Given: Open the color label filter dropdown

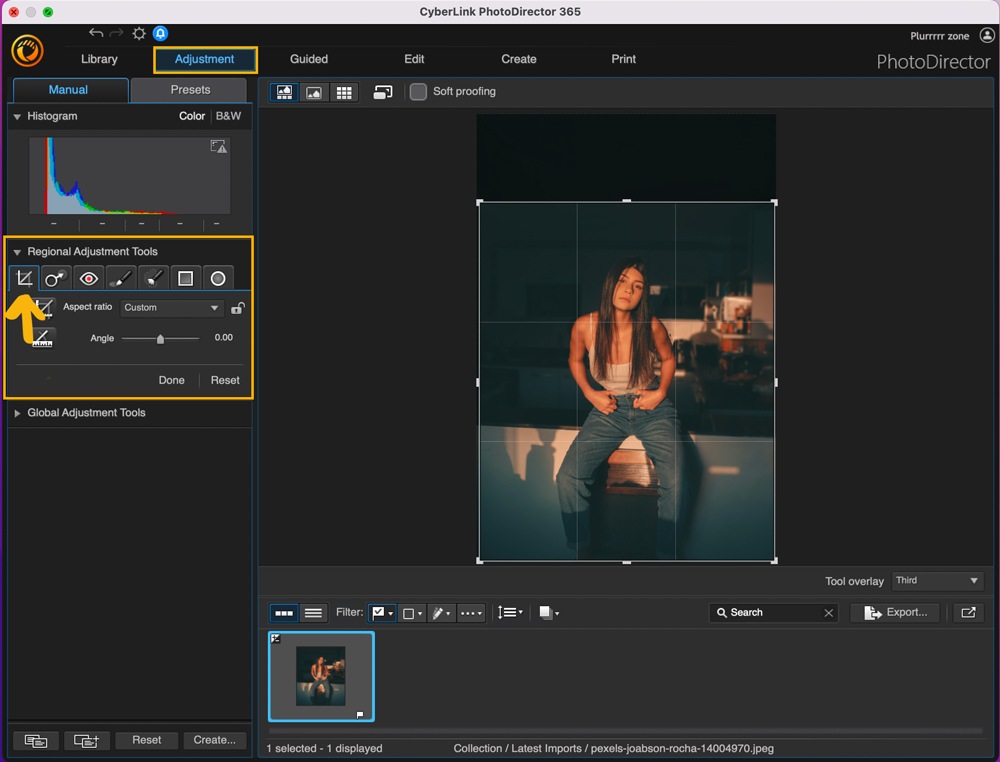Looking at the screenshot, I should pyautogui.click(x=412, y=613).
